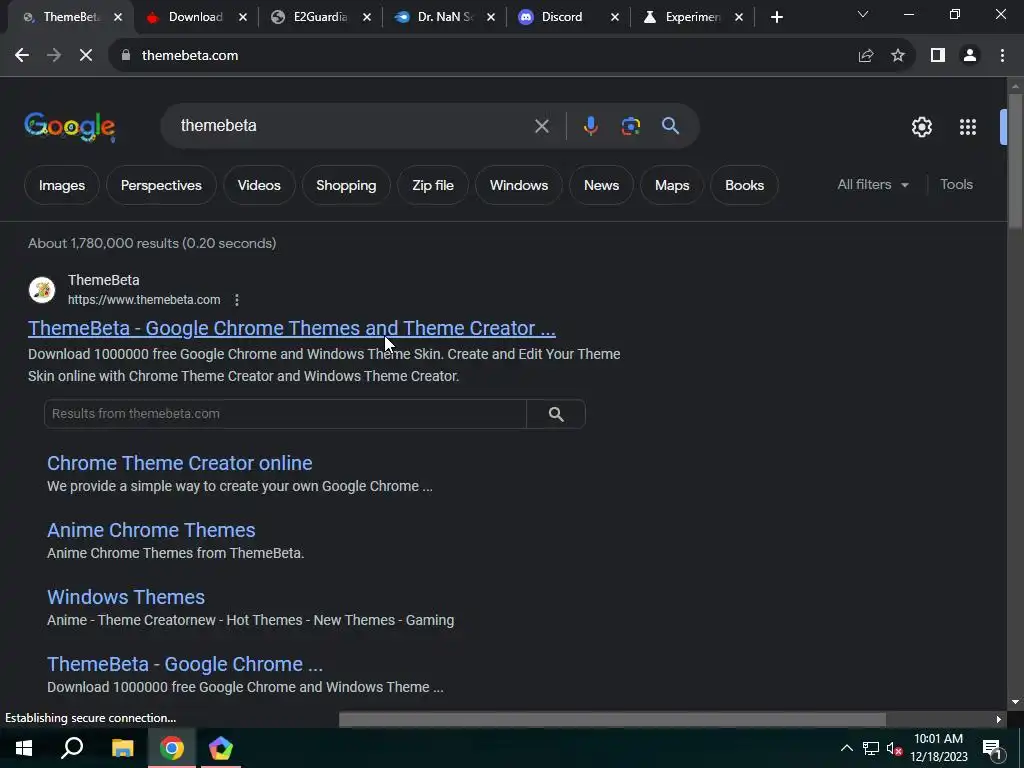Image resolution: width=1024 pixels, height=768 pixels.
Task: Open File Explorer from the taskbar
Action: click(122, 748)
